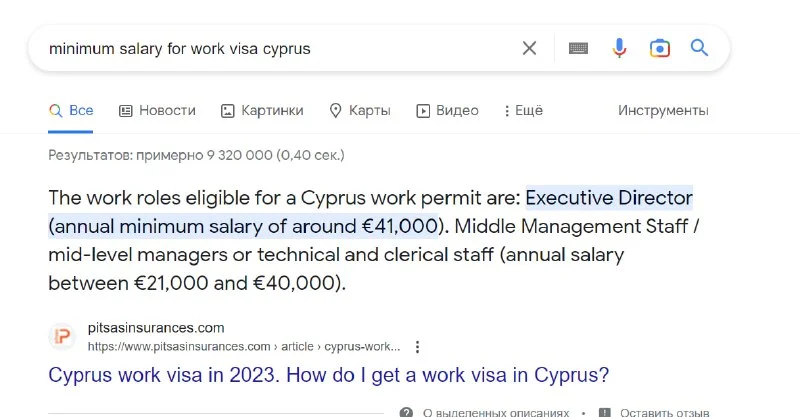Screen dimensions: 800x417
Task: Open Google Lens image search
Action: (x=659, y=48)
